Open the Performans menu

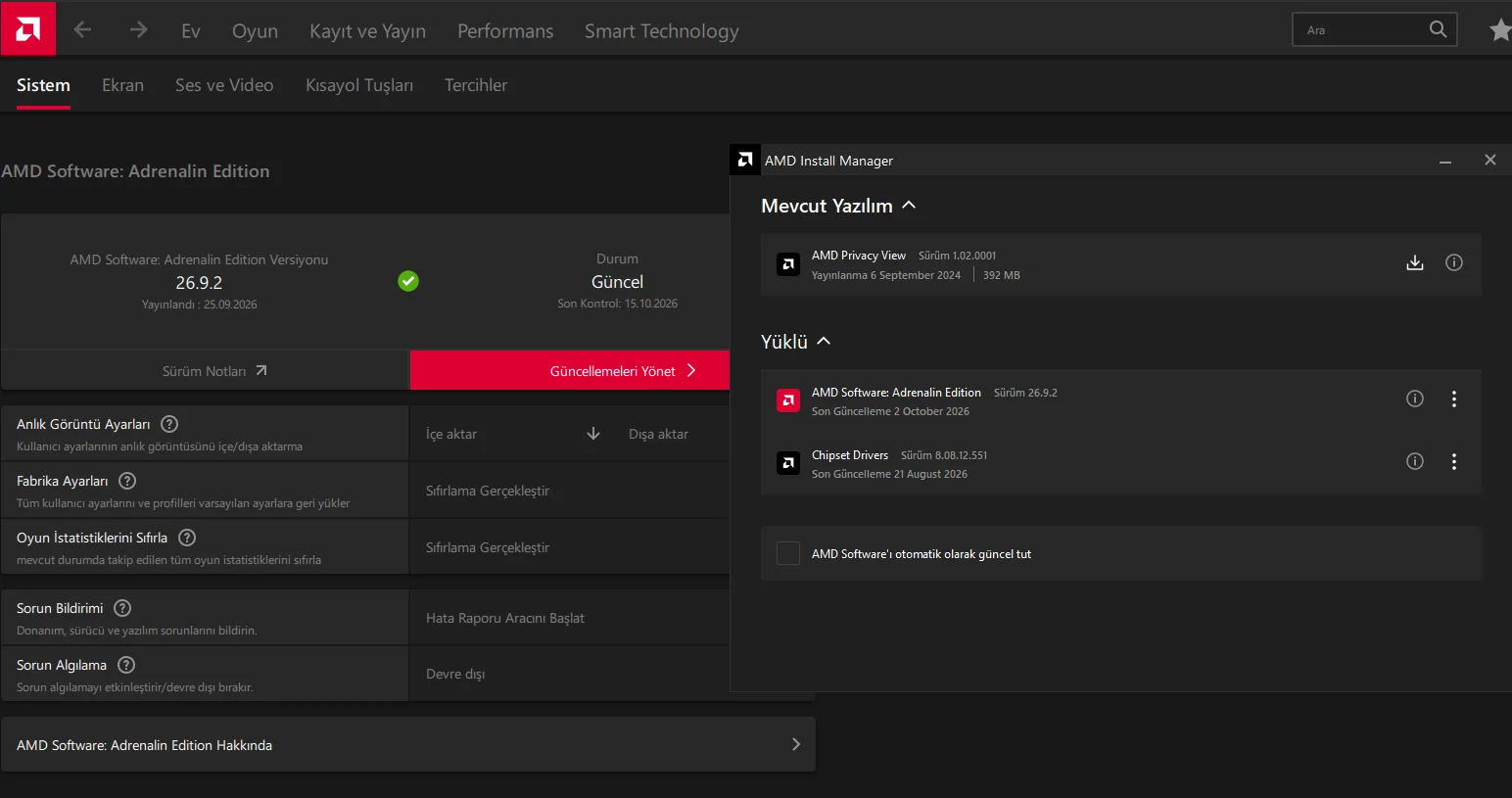click(505, 31)
